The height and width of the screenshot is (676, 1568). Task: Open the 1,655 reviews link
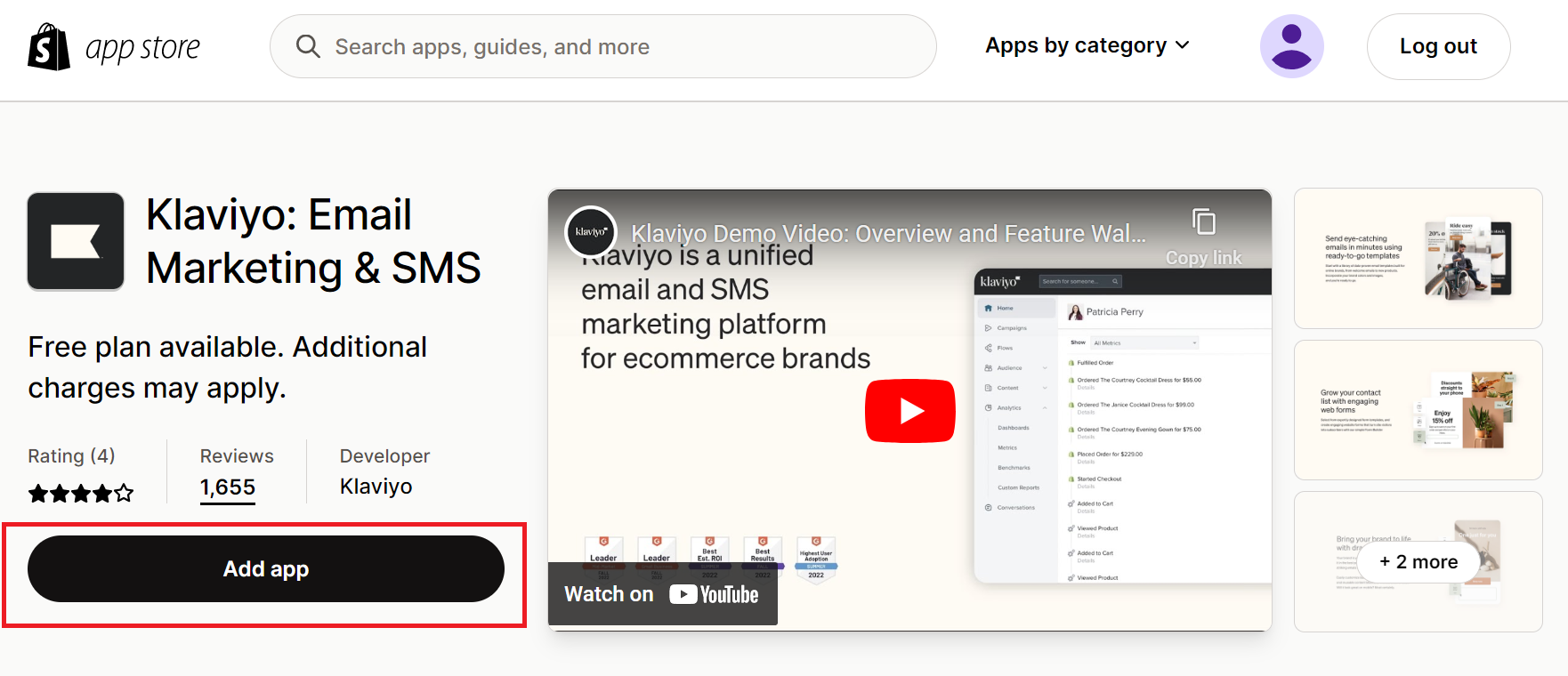228,487
